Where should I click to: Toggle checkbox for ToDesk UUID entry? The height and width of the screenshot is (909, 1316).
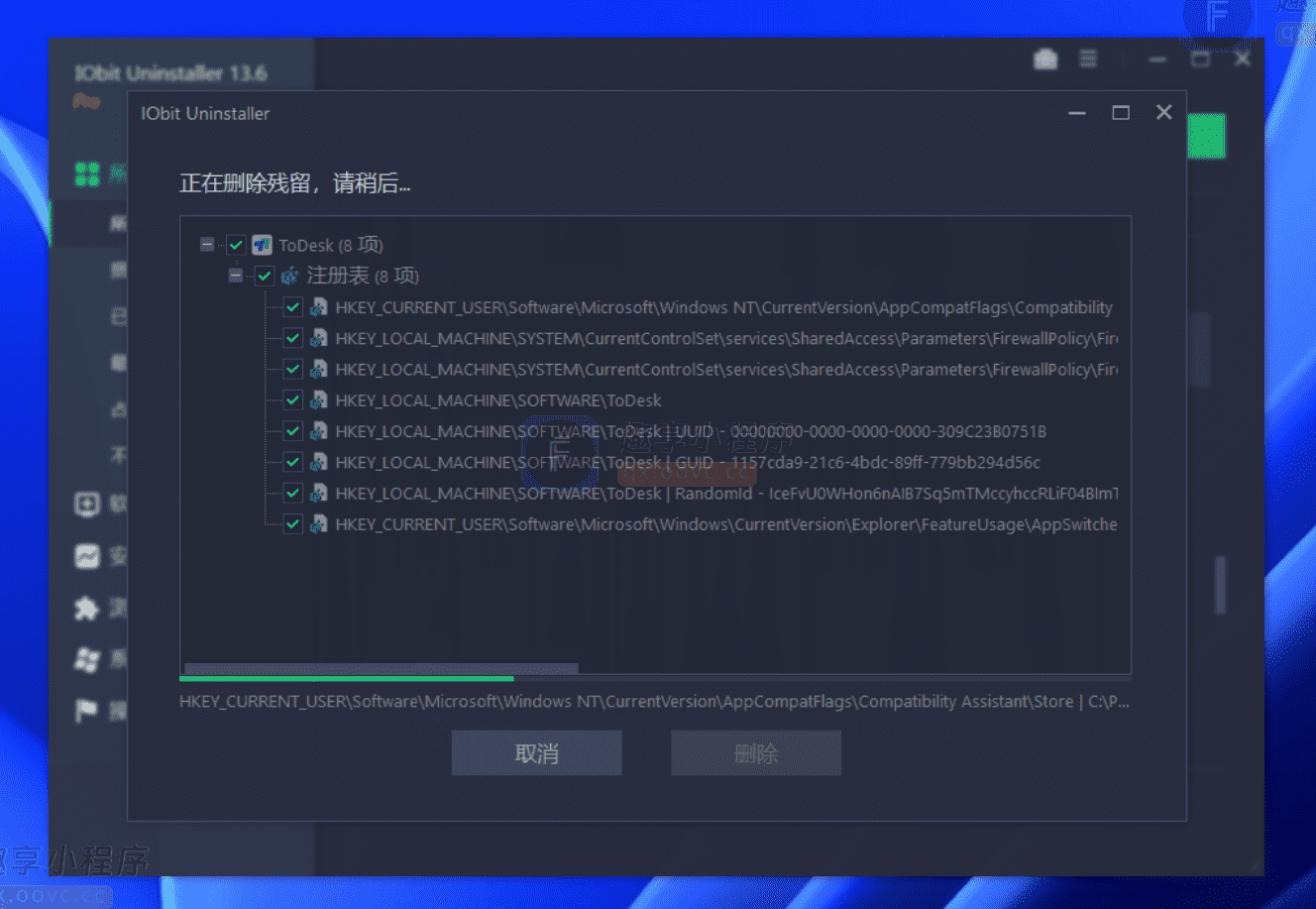point(293,431)
